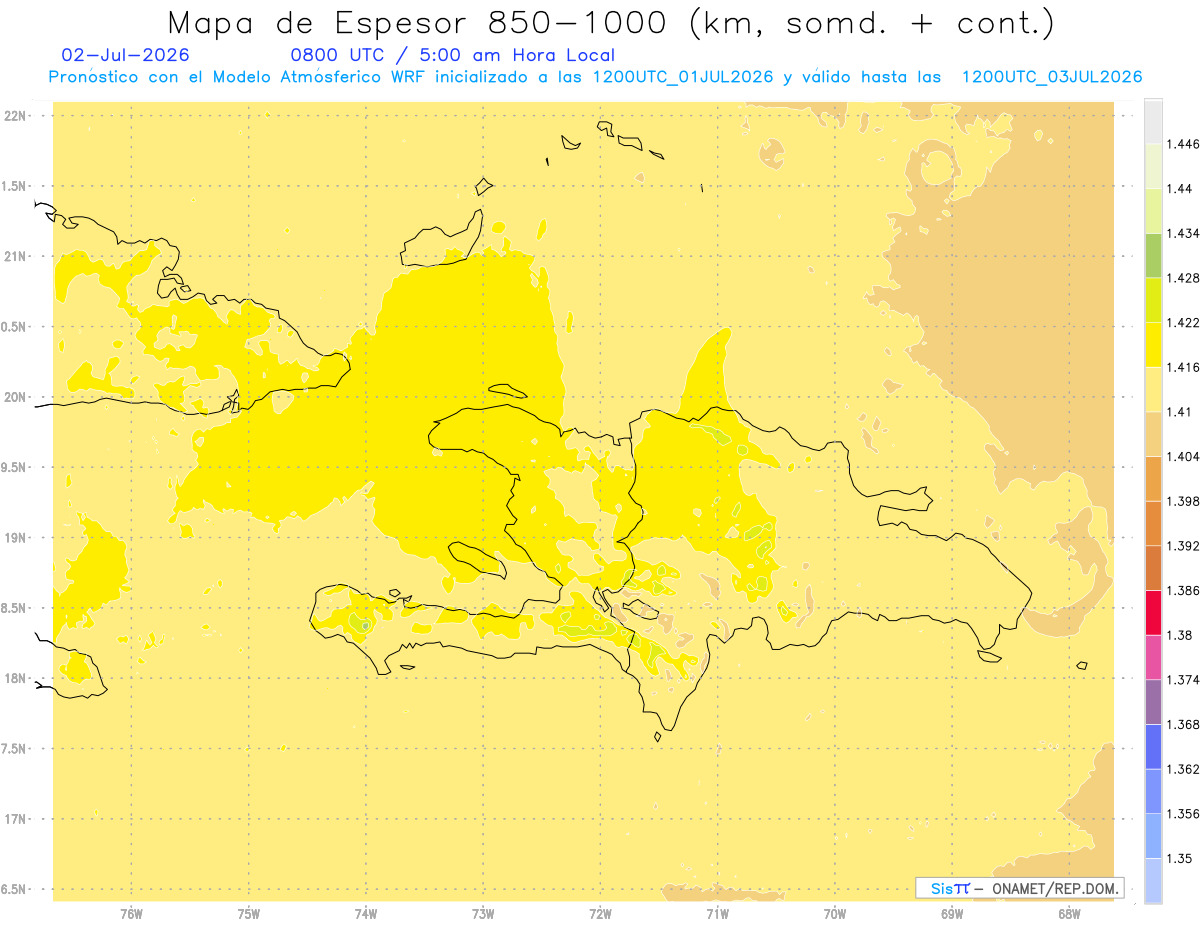The image size is (1200, 927).
Task: Click the gray band above 1.446 on the colorbar
Action: pos(1153,121)
